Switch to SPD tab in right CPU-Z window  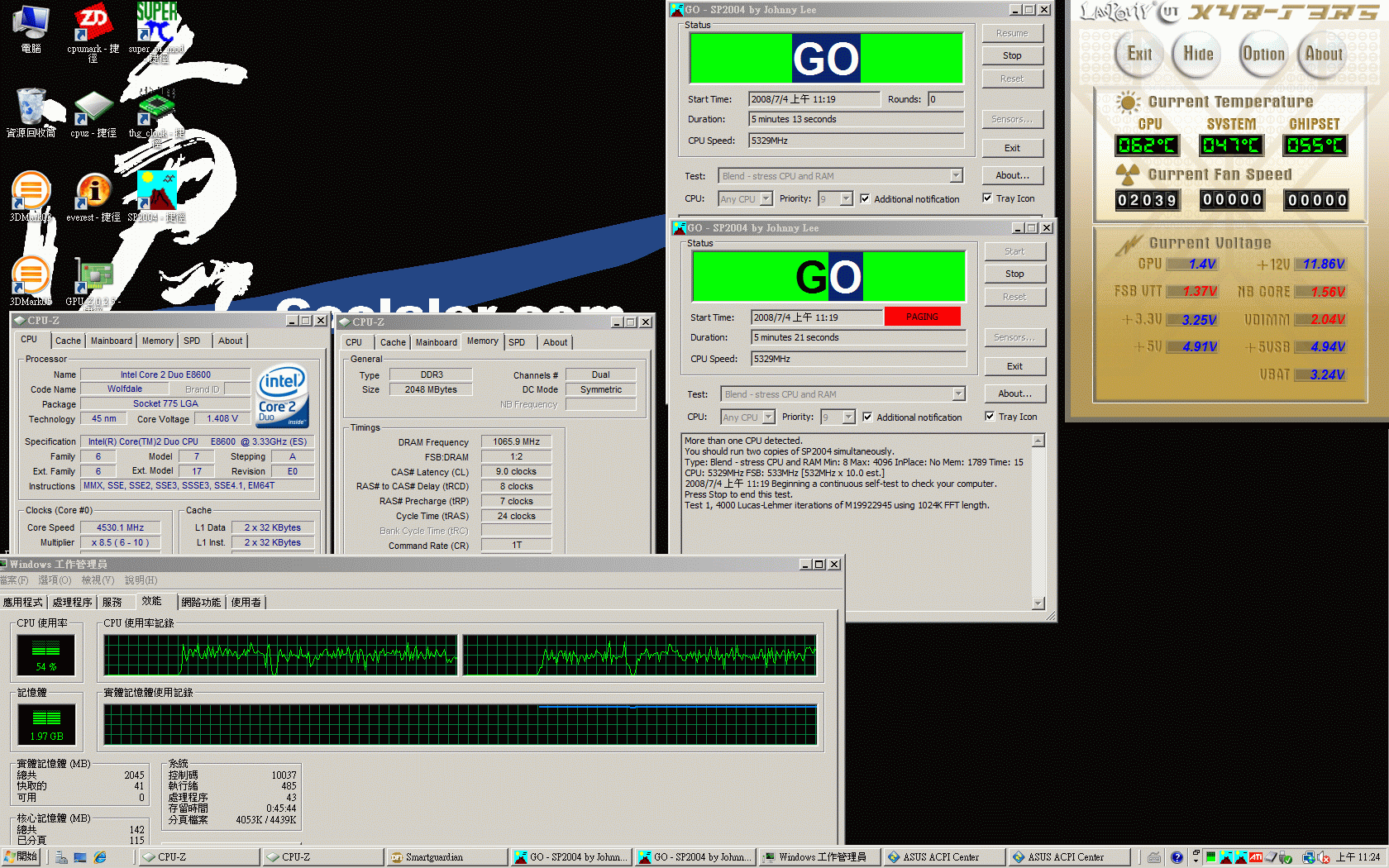[517, 342]
